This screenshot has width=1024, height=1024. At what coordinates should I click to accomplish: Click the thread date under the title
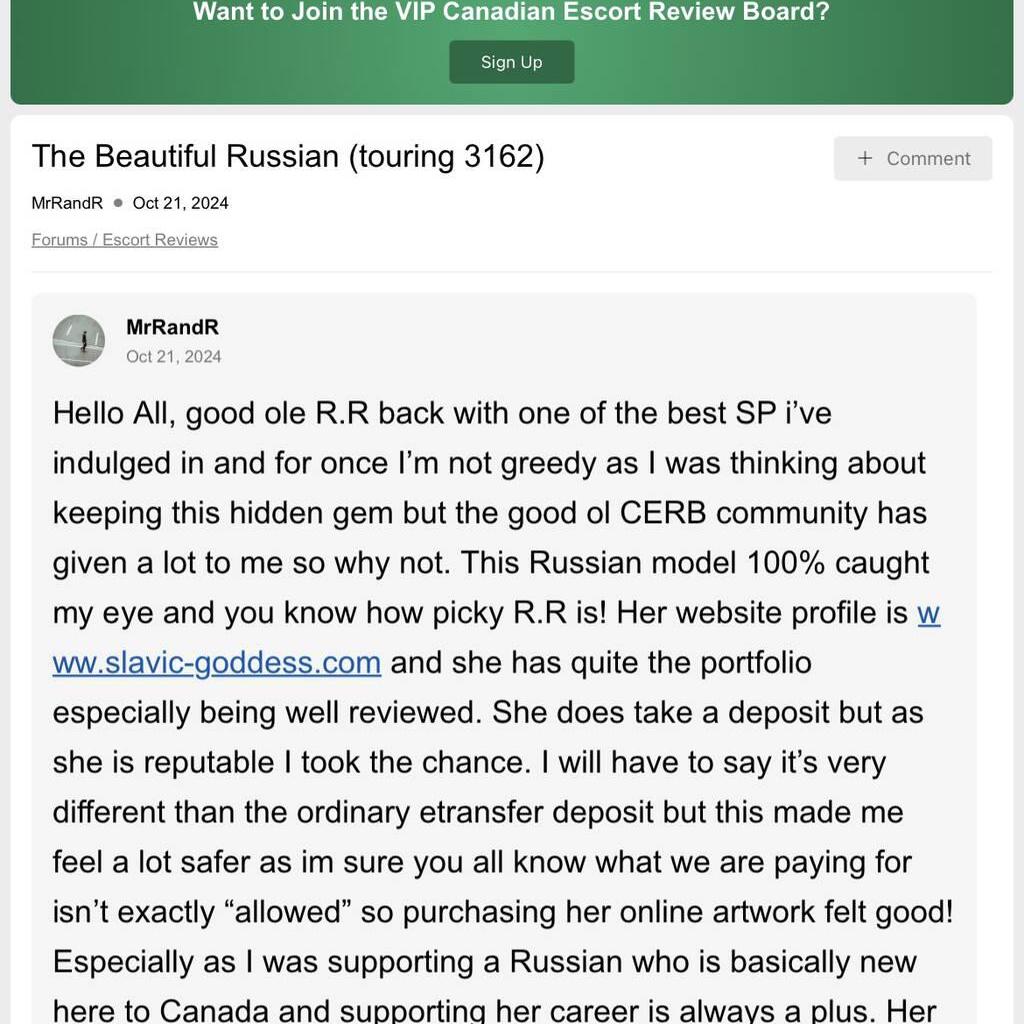(x=180, y=203)
